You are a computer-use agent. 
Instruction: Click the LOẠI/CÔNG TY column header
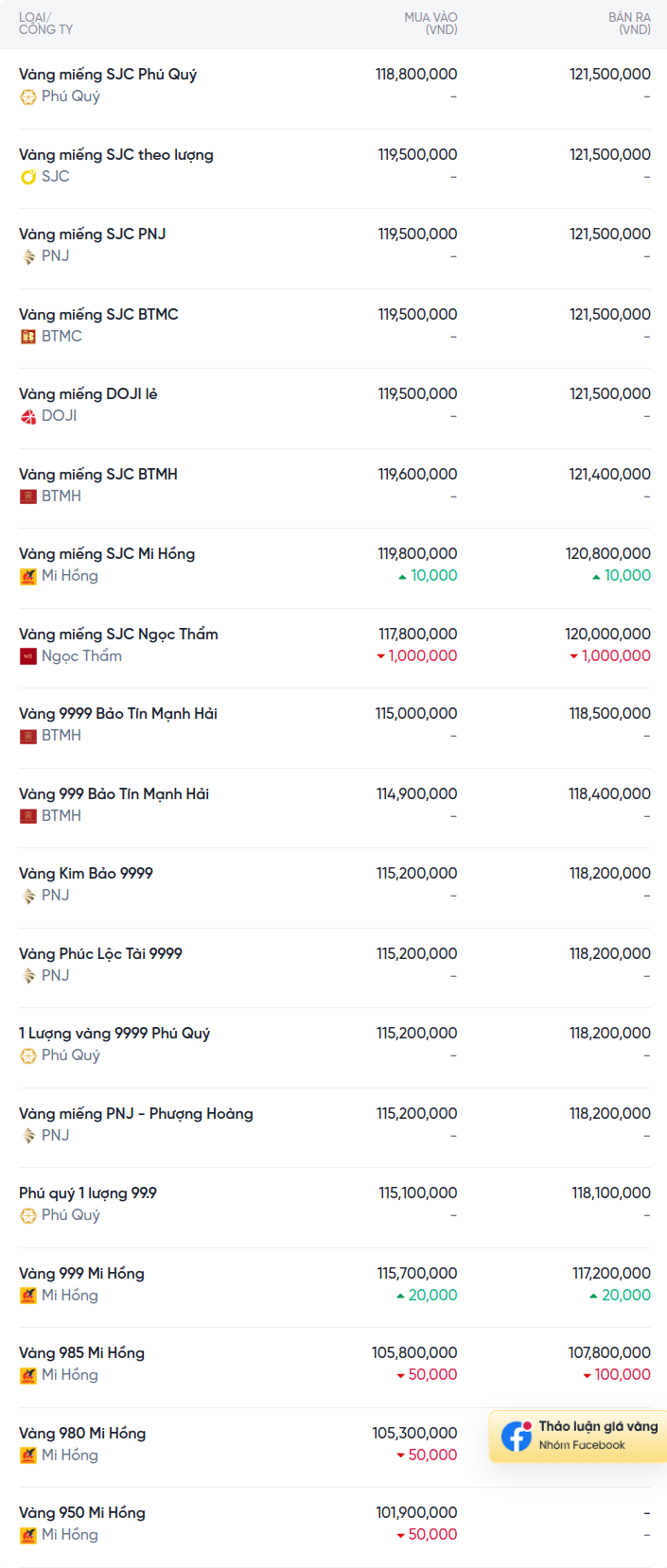(x=45, y=24)
